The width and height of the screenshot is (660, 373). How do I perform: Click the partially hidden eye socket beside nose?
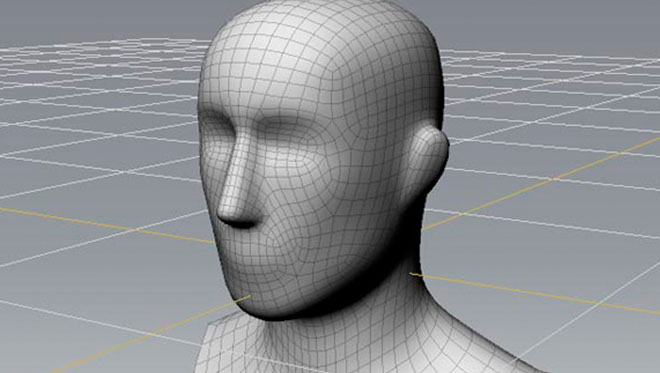217,120
